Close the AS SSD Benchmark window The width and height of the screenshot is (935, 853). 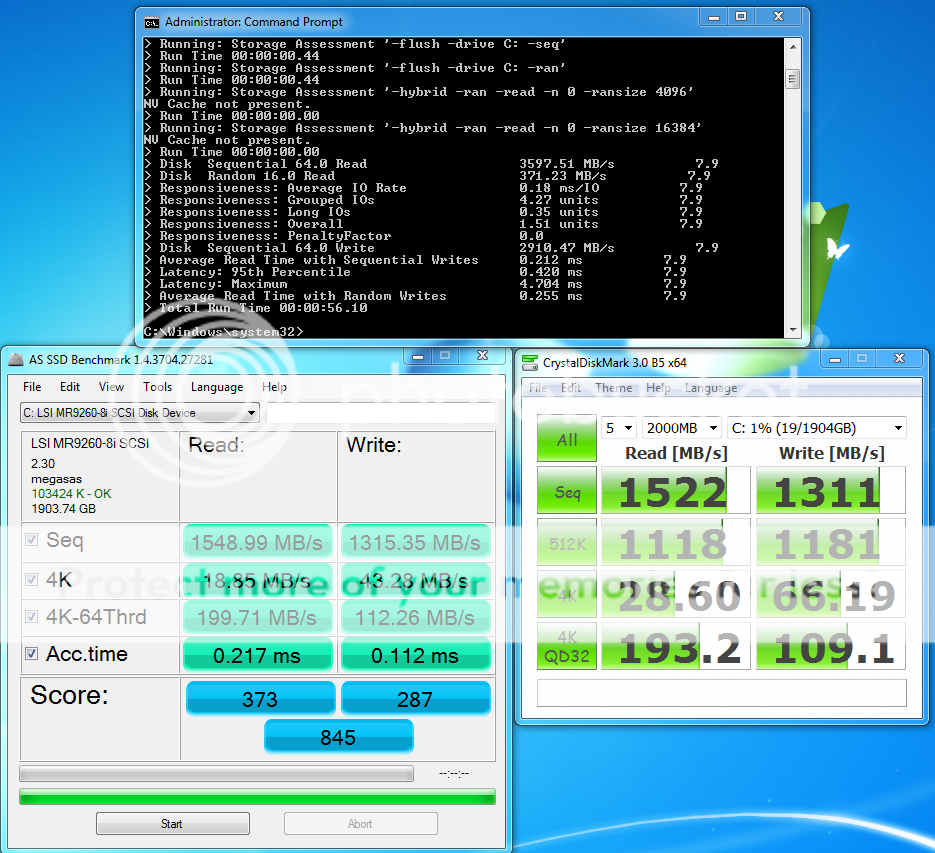click(x=483, y=356)
